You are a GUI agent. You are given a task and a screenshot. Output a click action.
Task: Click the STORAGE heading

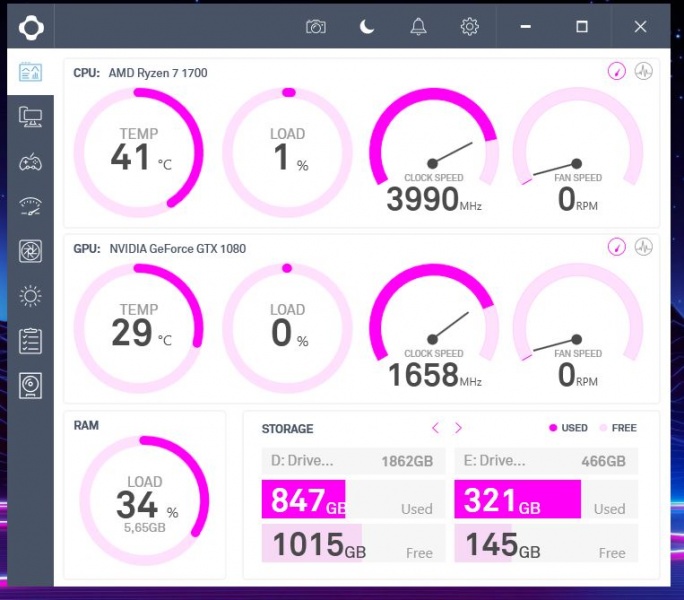tap(287, 429)
